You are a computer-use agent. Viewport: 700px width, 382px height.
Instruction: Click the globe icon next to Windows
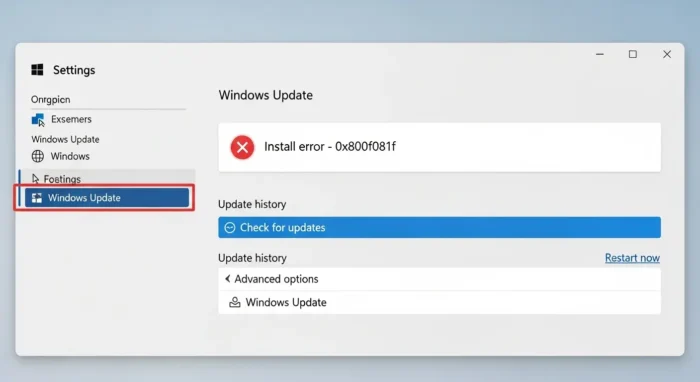tap(38, 156)
